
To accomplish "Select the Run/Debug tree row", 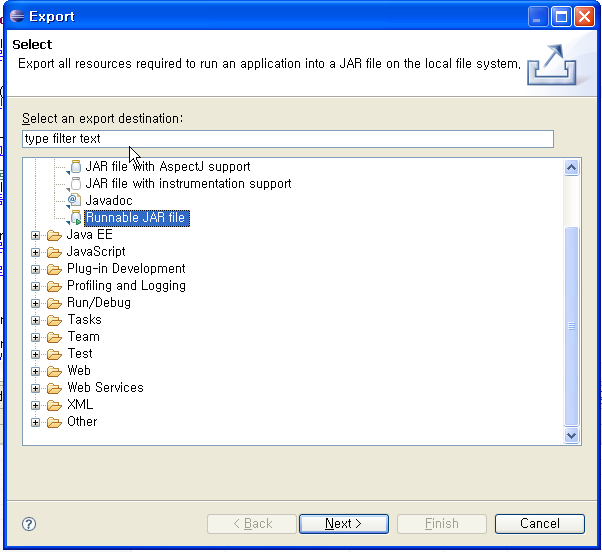I will coord(99,302).
